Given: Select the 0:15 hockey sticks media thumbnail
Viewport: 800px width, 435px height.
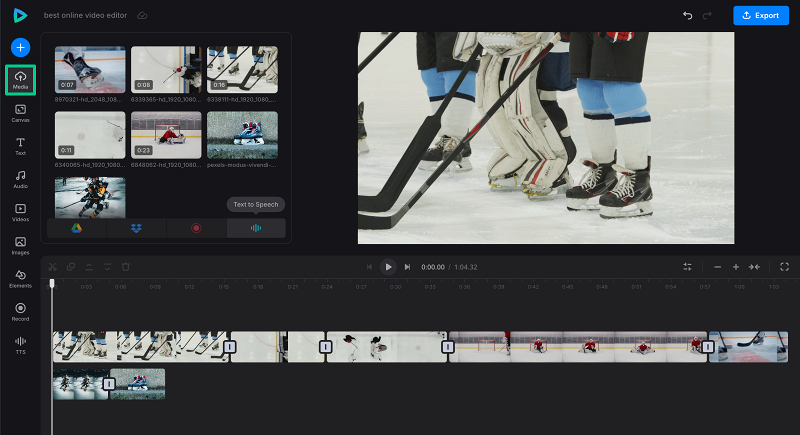Looking at the screenshot, I should click(242, 69).
